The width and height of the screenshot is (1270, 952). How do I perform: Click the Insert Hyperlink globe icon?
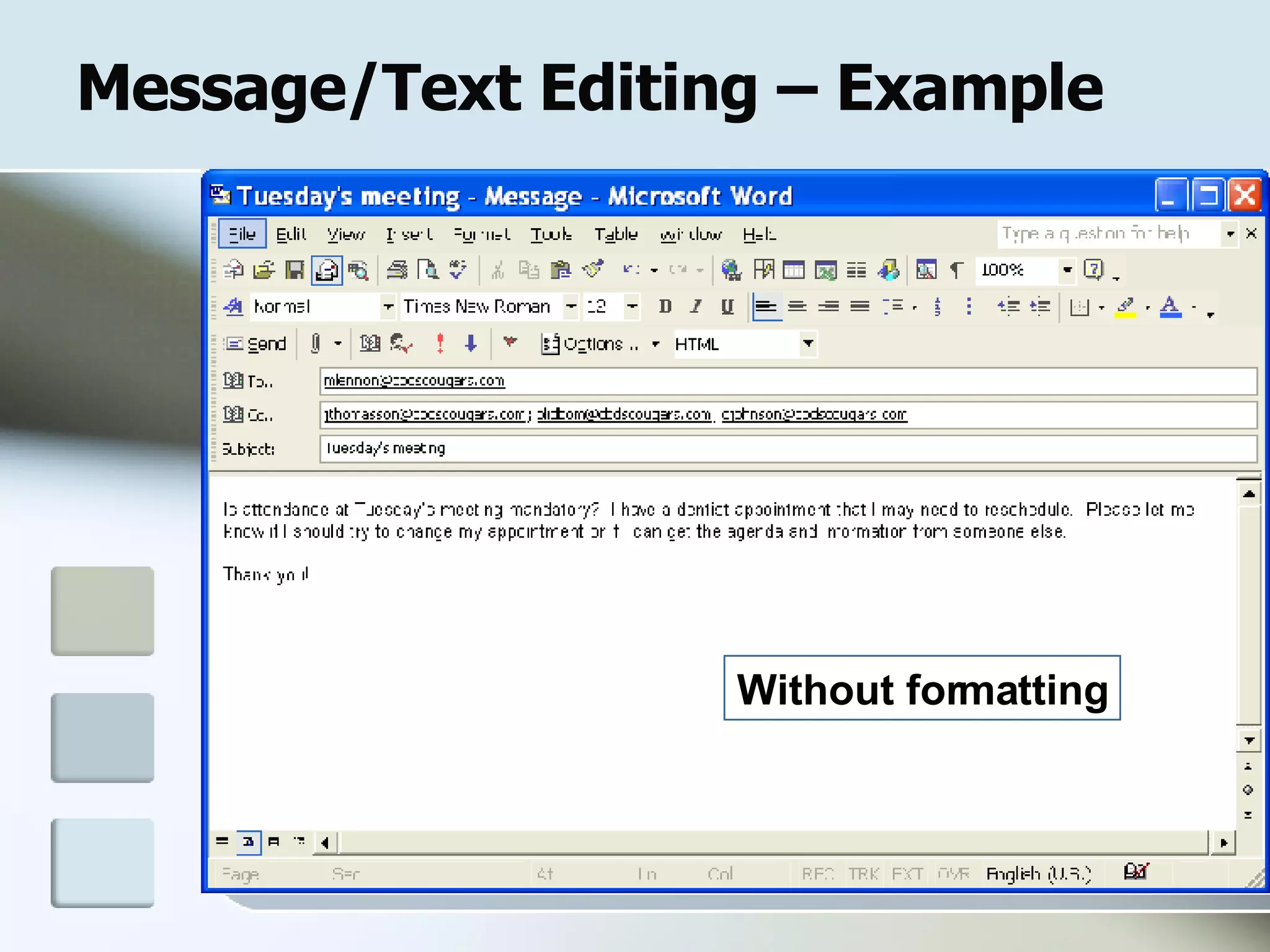[x=732, y=270]
